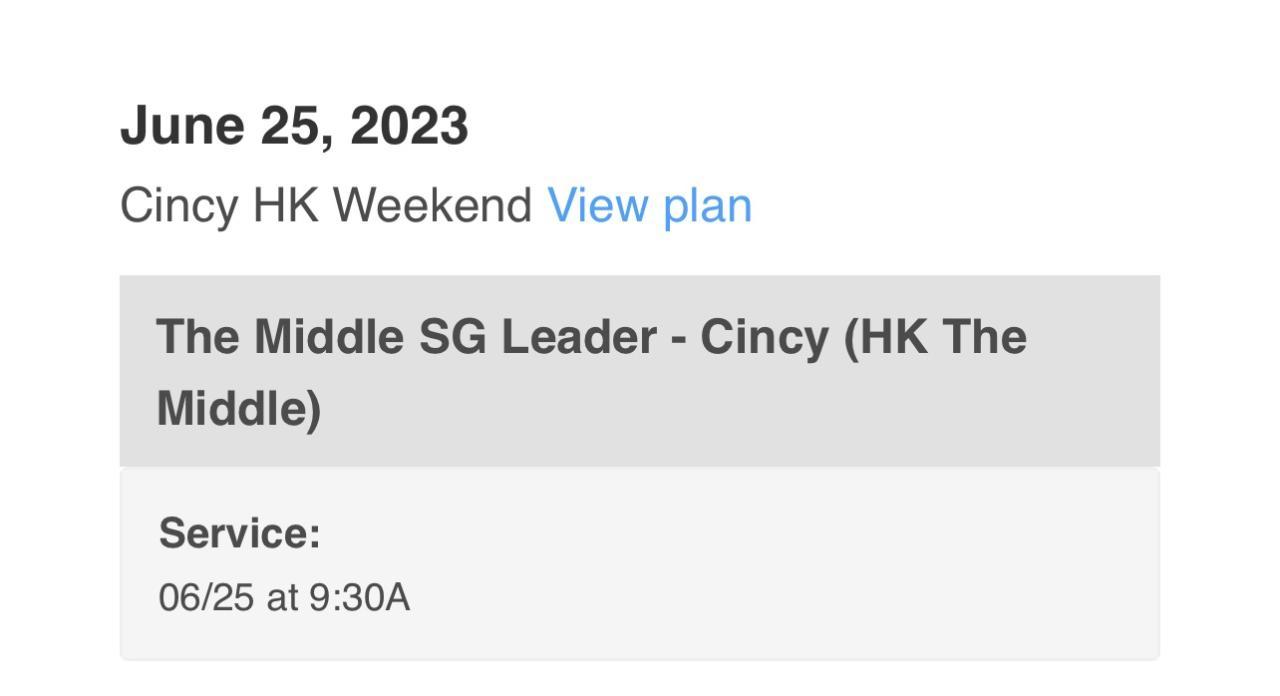Click the 06/25 date in service details
The image size is (1280, 696).
coord(205,598)
